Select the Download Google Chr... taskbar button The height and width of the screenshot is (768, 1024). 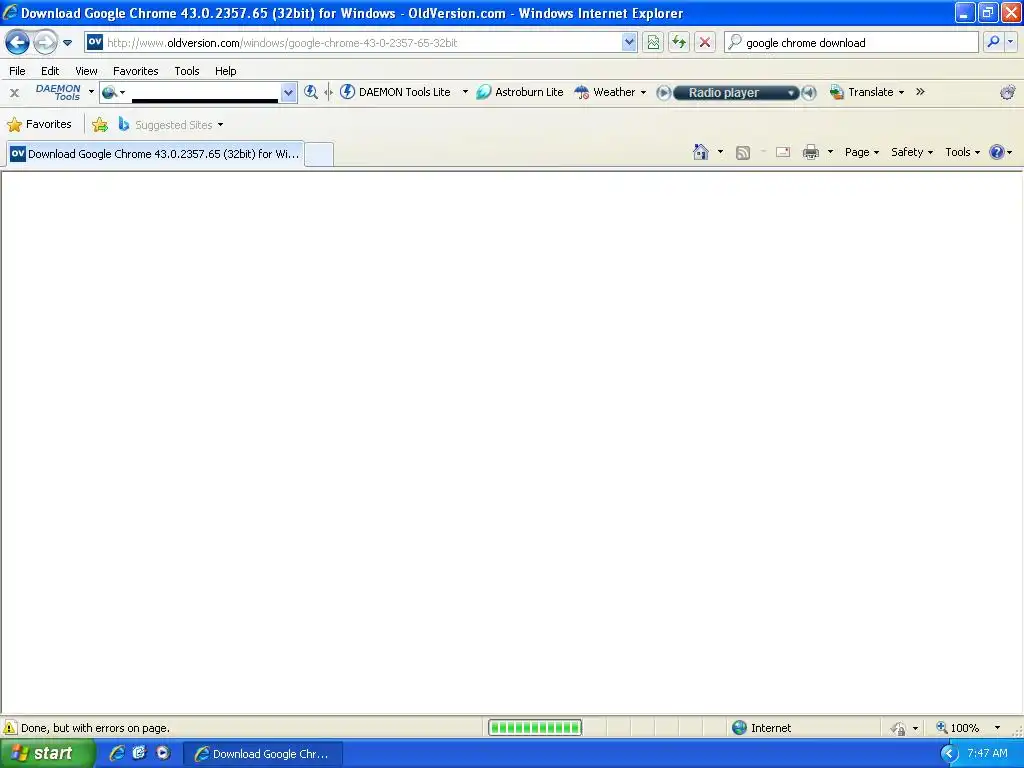(263, 754)
